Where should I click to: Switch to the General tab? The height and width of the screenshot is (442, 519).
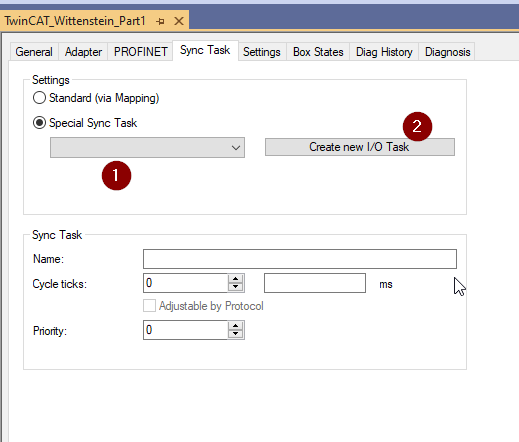tap(34, 52)
